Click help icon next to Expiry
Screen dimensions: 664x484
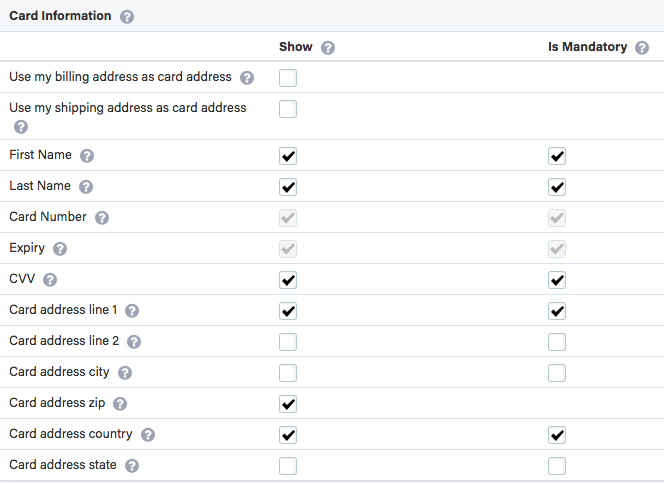tap(60, 249)
